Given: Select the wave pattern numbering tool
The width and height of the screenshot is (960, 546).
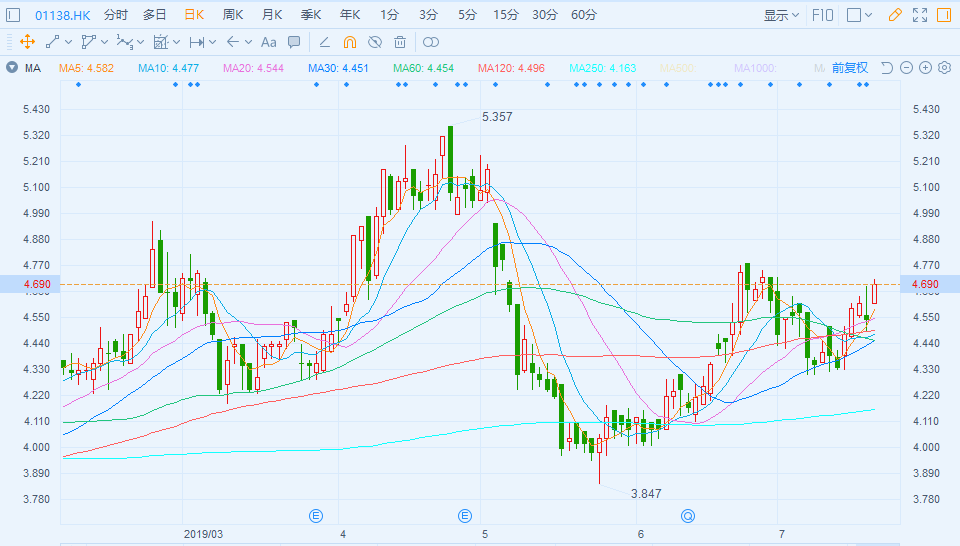Looking at the screenshot, I should click(x=125, y=42).
